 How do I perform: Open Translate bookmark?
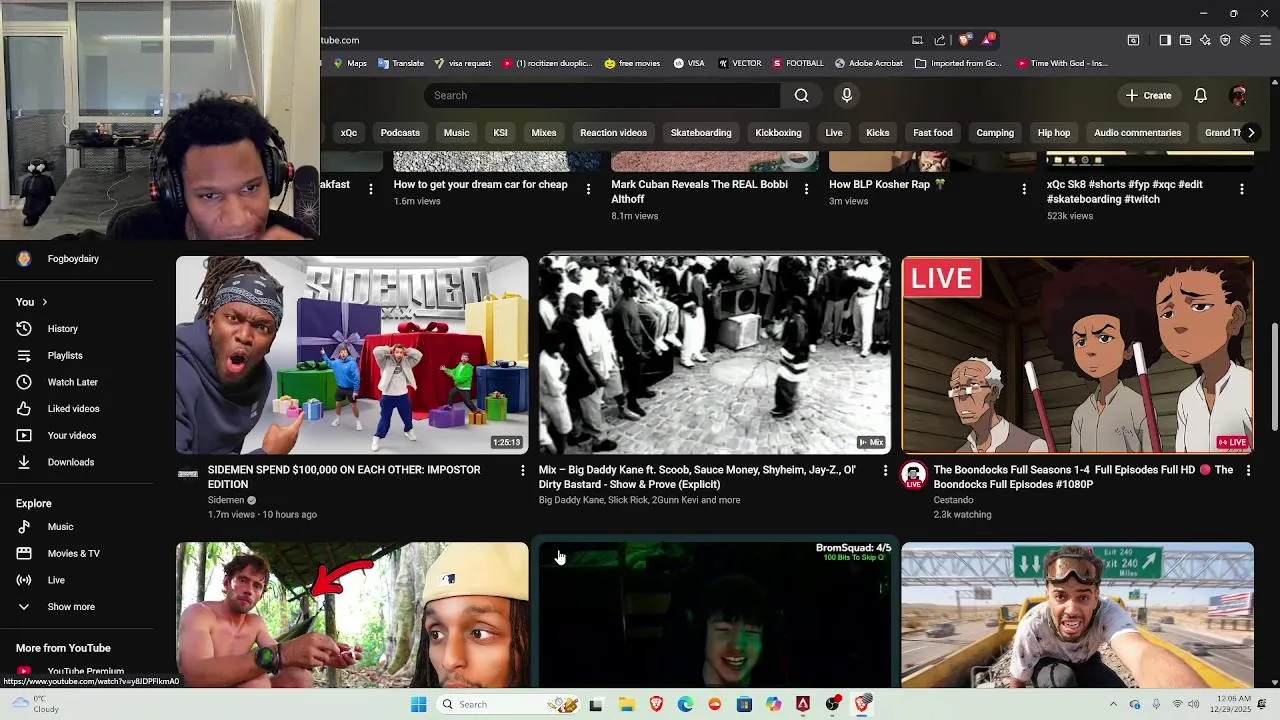tap(400, 63)
